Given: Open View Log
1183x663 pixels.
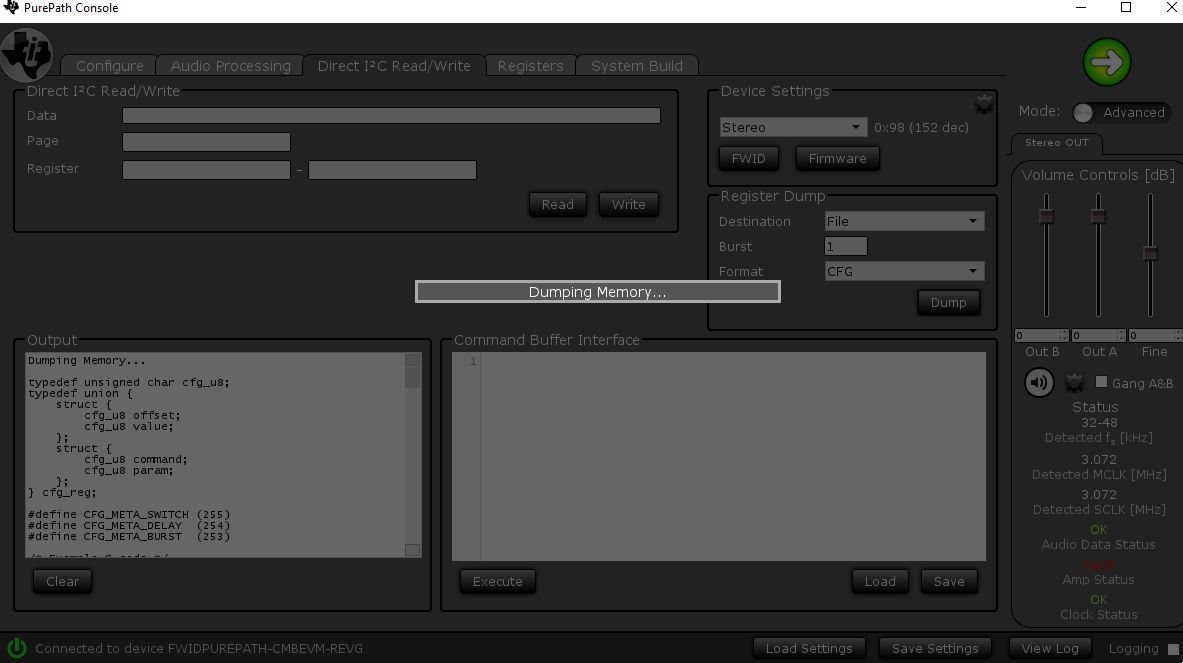Looking at the screenshot, I should (x=1049, y=649).
